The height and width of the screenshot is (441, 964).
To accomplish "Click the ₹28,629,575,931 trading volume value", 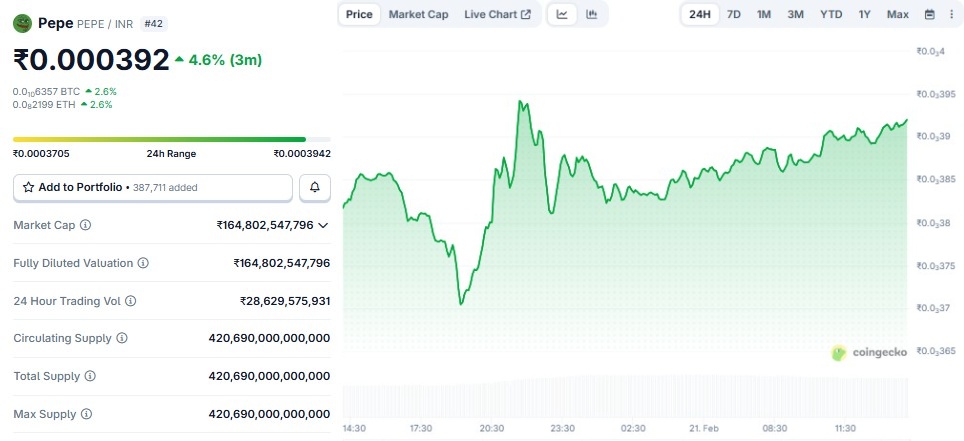I will click(x=285, y=301).
